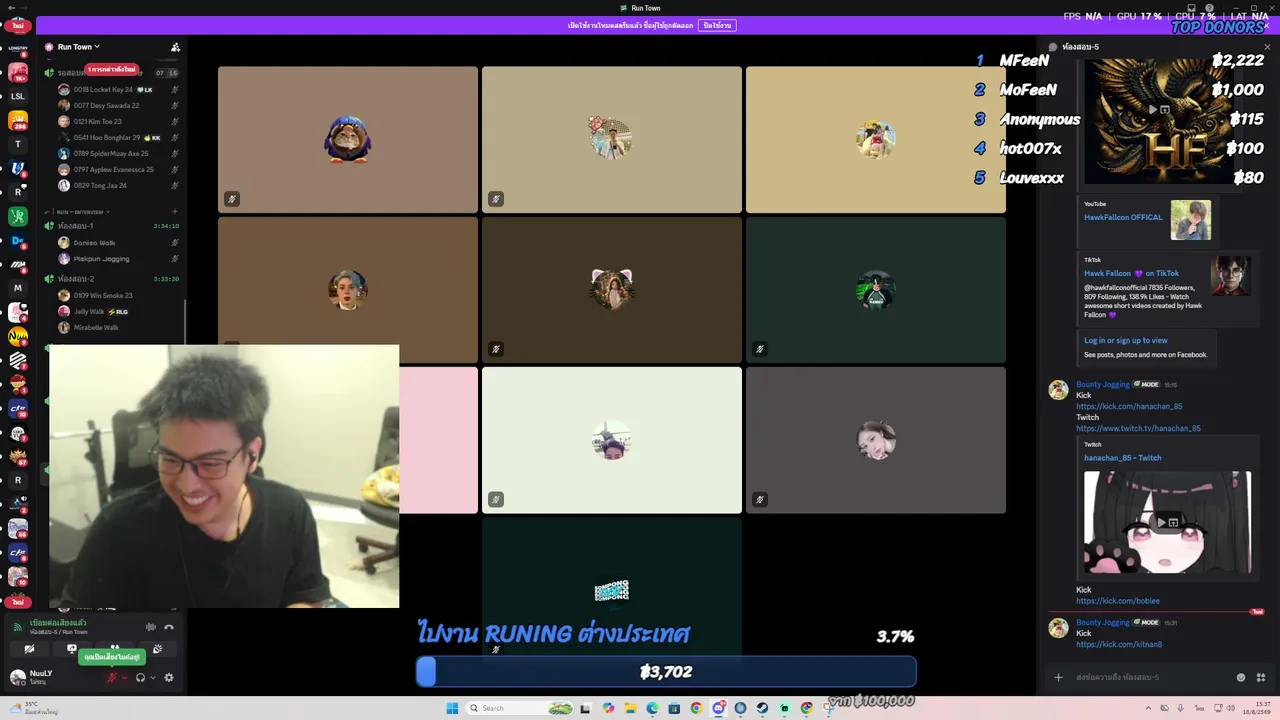Start screen sharing from the voice panel
The width and height of the screenshot is (1280, 720).
point(72,649)
